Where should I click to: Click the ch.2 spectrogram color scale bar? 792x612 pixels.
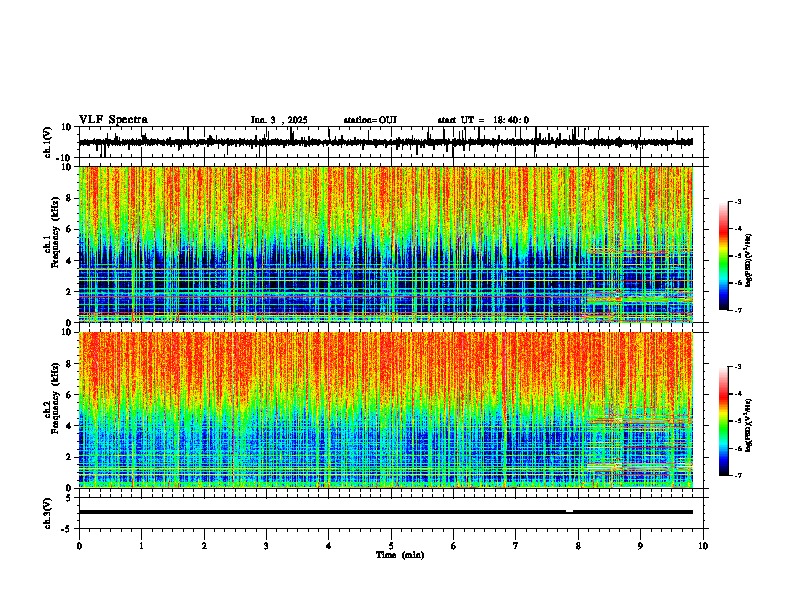coord(724,421)
